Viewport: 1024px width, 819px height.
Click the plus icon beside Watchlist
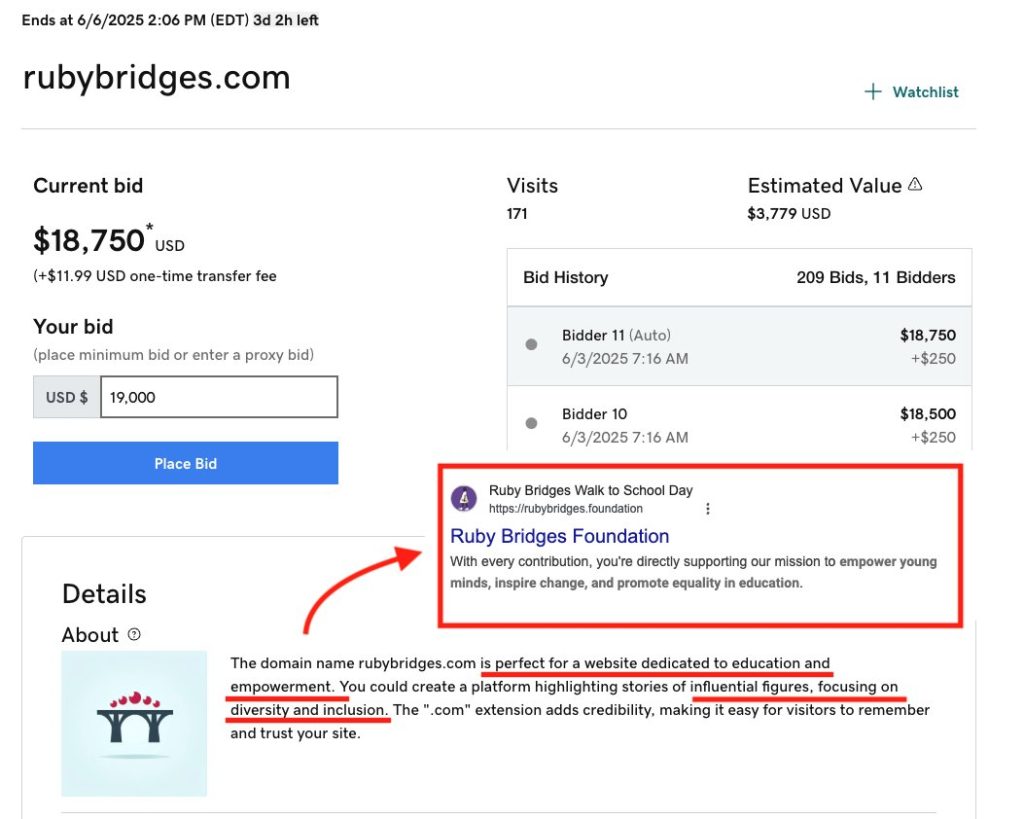coord(872,91)
